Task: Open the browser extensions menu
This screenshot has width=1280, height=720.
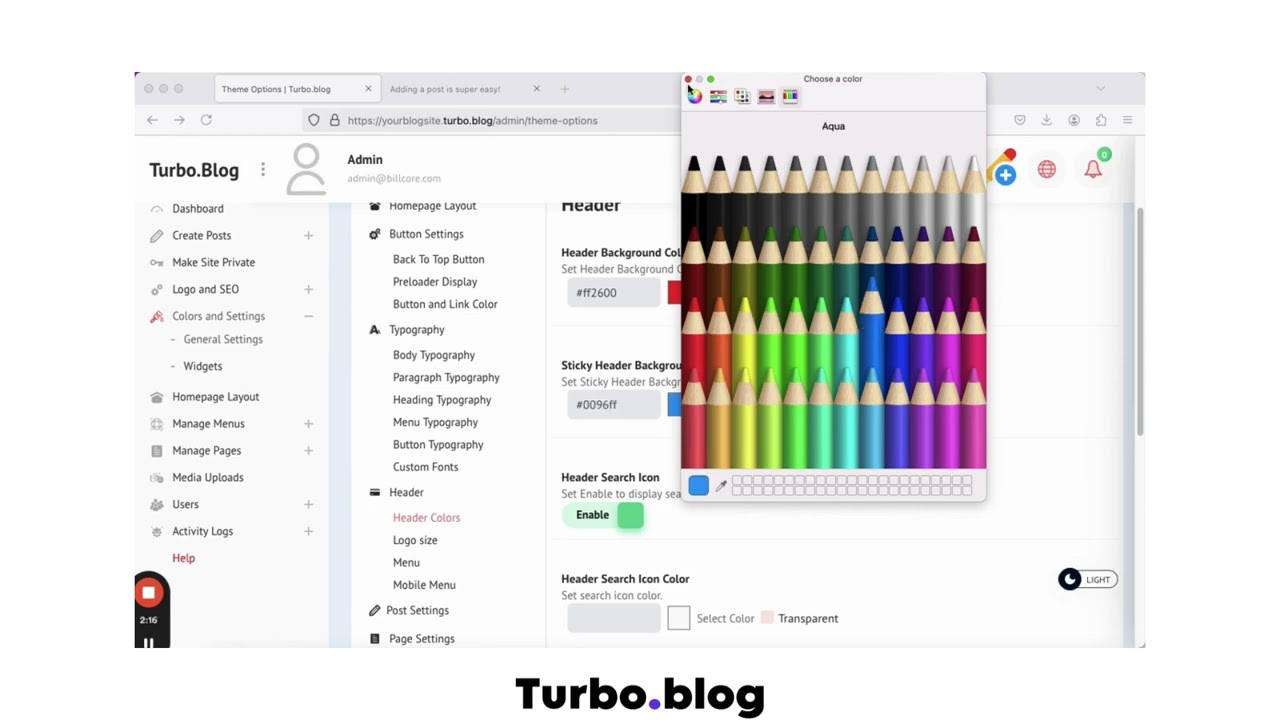Action: coord(1101,120)
